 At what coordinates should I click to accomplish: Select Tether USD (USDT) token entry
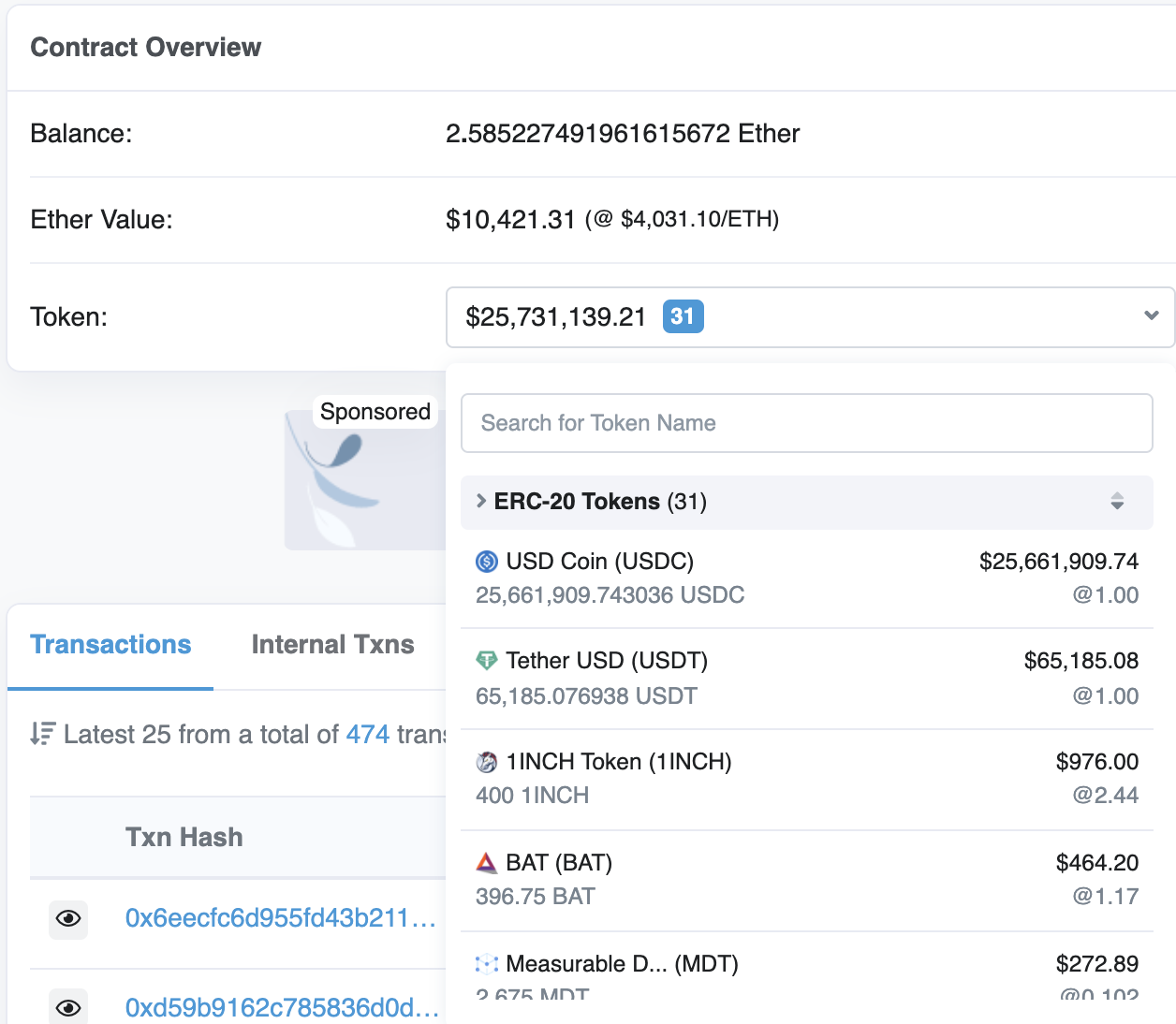807,679
